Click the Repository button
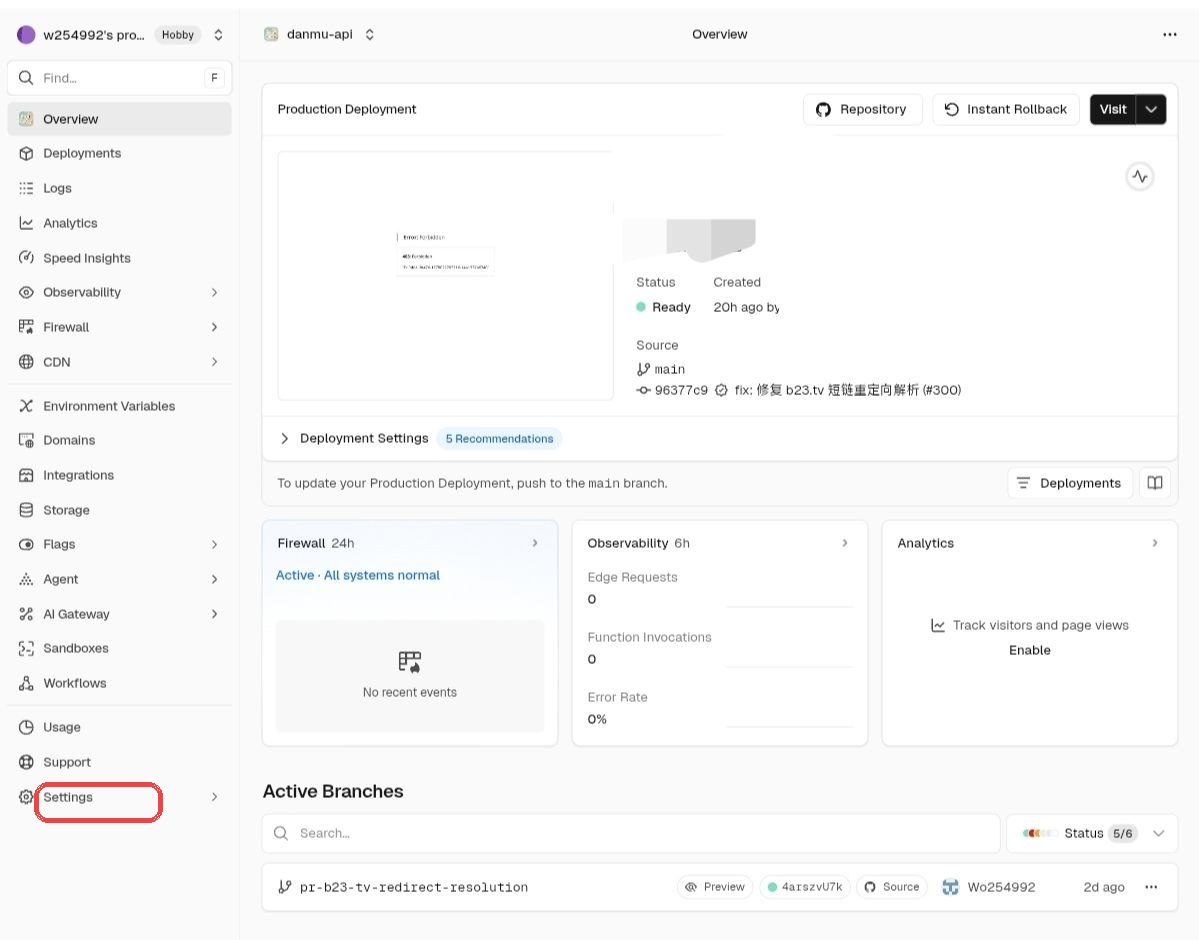 [863, 109]
